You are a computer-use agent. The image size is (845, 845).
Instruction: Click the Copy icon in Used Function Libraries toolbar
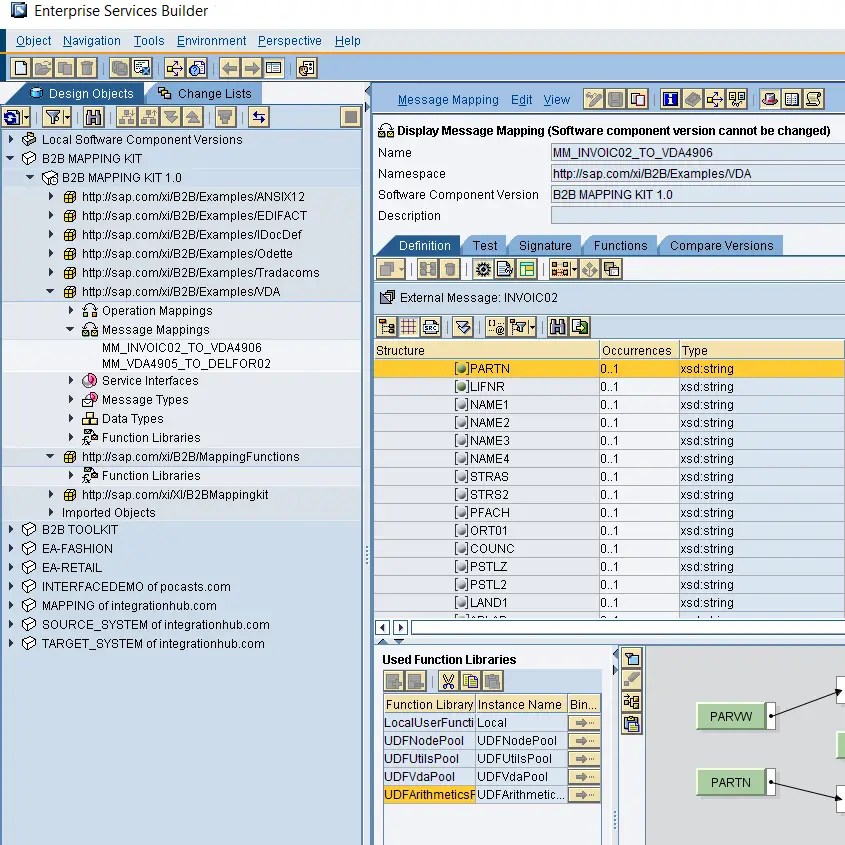point(468,683)
